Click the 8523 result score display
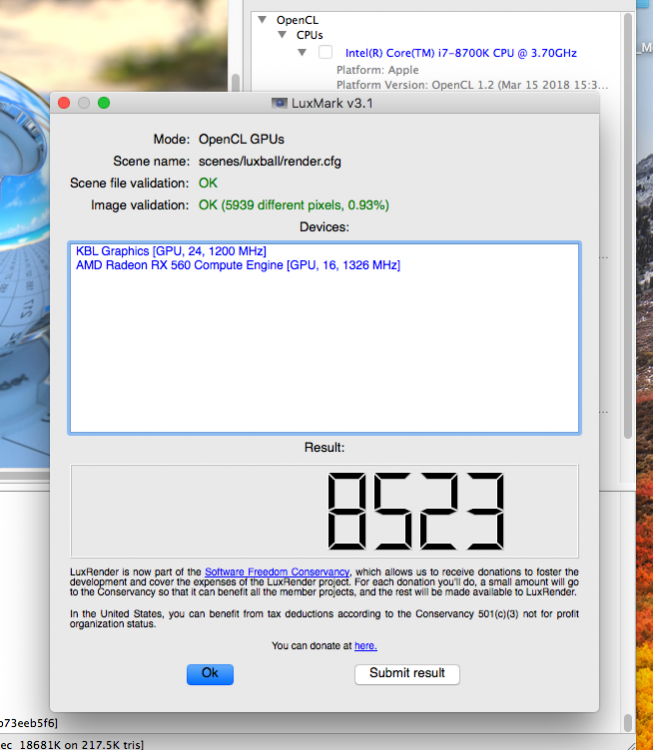Image resolution: width=653 pixels, height=750 pixels. 324,511
